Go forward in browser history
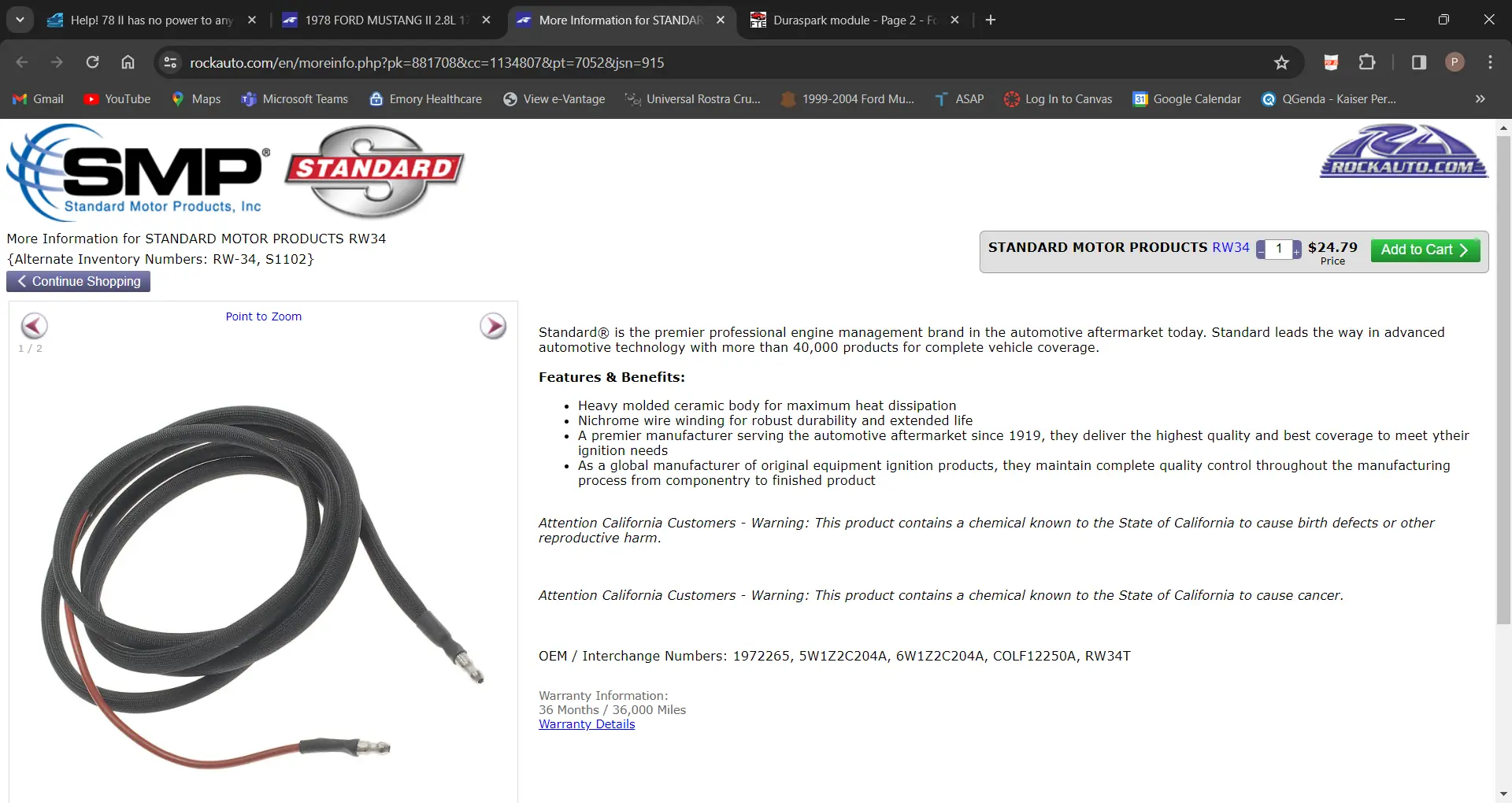This screenshot has height=803, width=1512. 57,62
